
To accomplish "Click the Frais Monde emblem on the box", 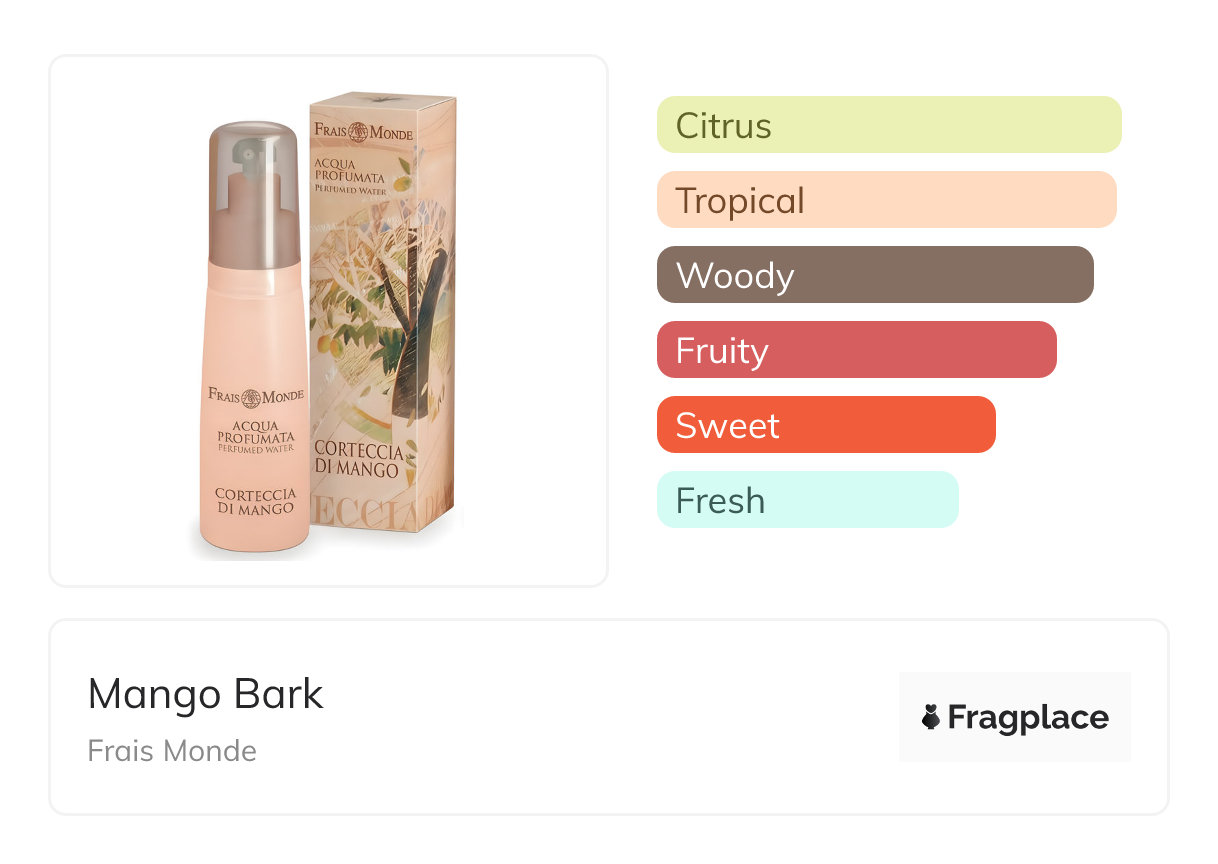I will pos(358,131).
